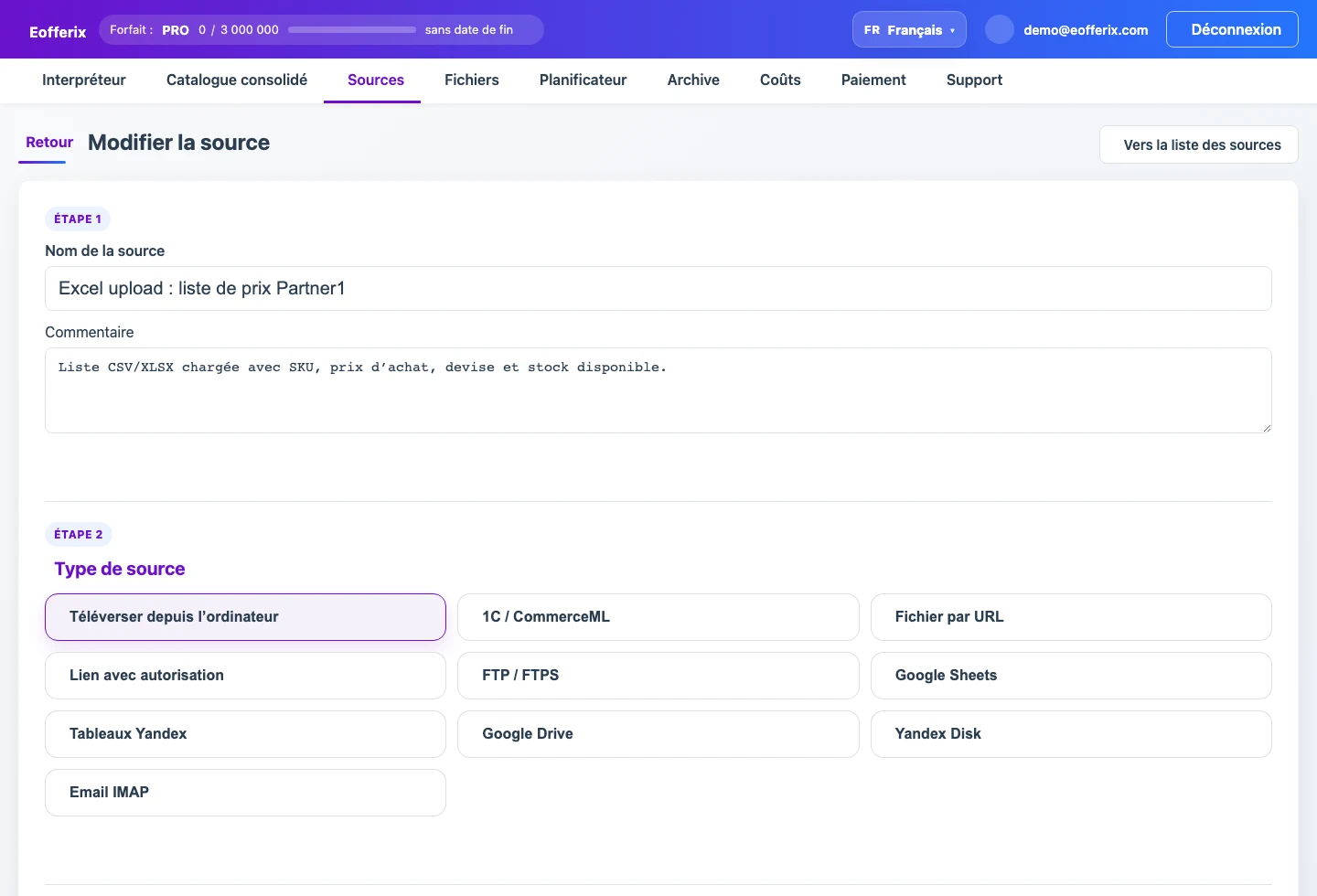This screenshot has width=1317, height=896.
Task: Open the Archive tab
Action: (x=693, y=80)
